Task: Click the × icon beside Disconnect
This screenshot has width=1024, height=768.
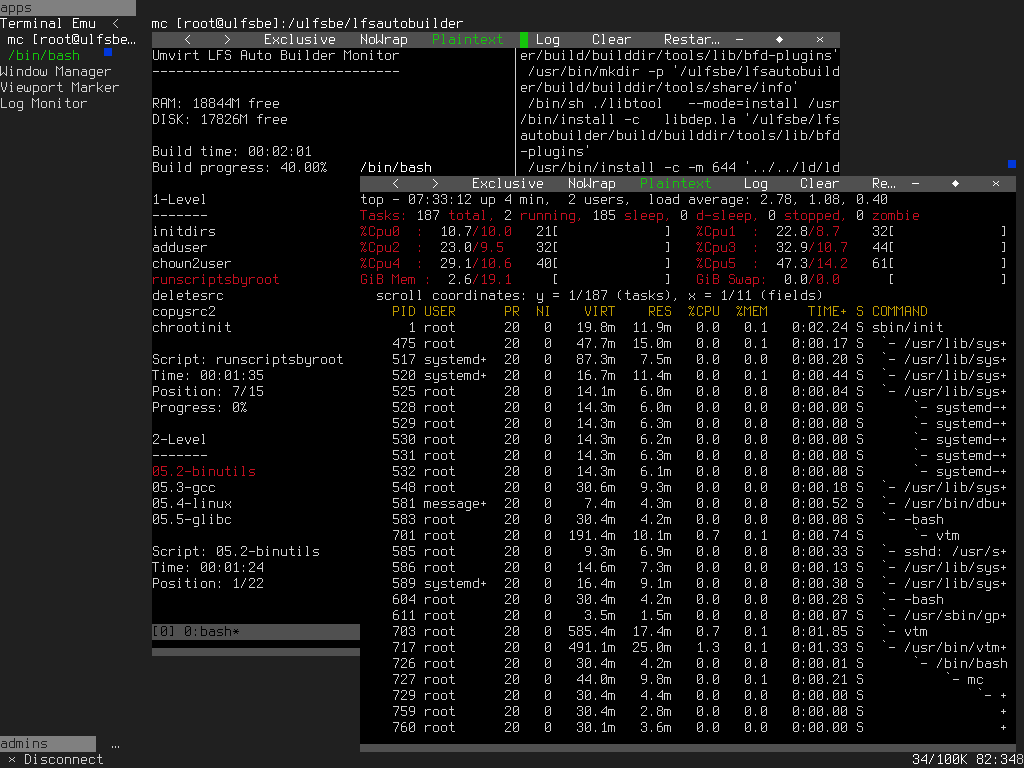Action: tap(11, 759)
